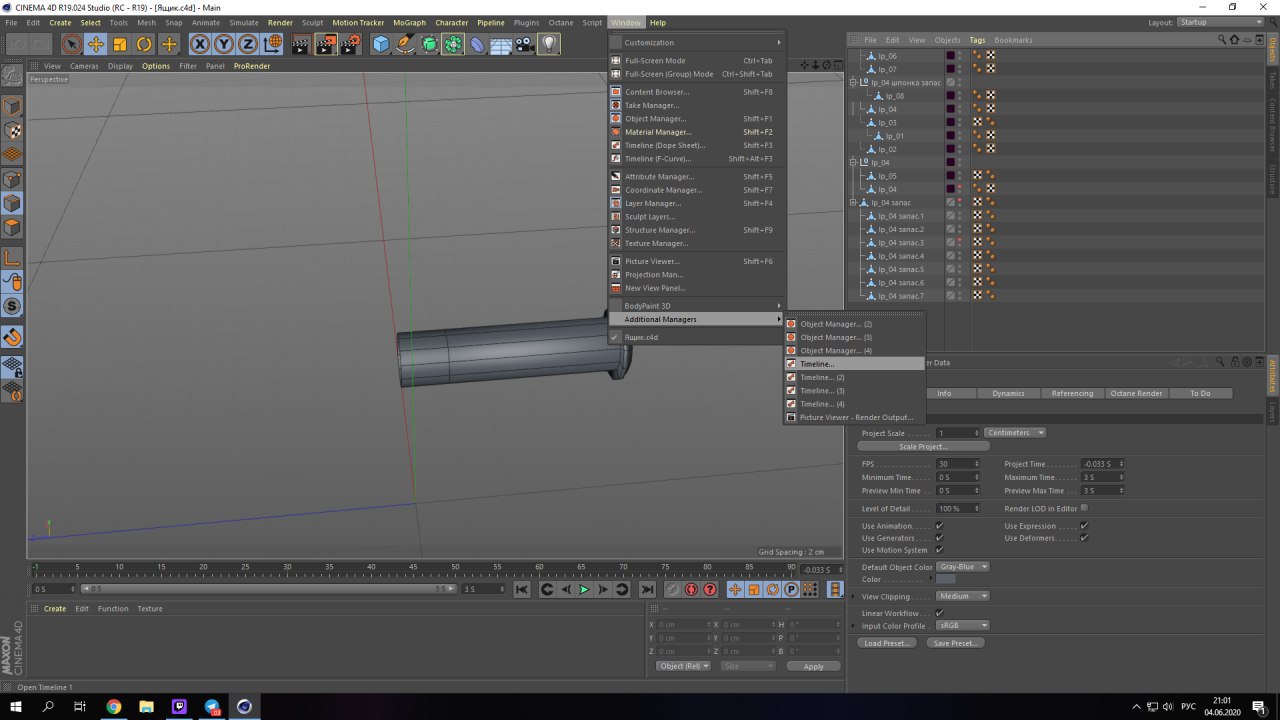The width and height of the screenshot is (1280, 720).
Task: Activate the Rotate tool in top toolbar
Action: pyautogui.click(x=144, y=44)
